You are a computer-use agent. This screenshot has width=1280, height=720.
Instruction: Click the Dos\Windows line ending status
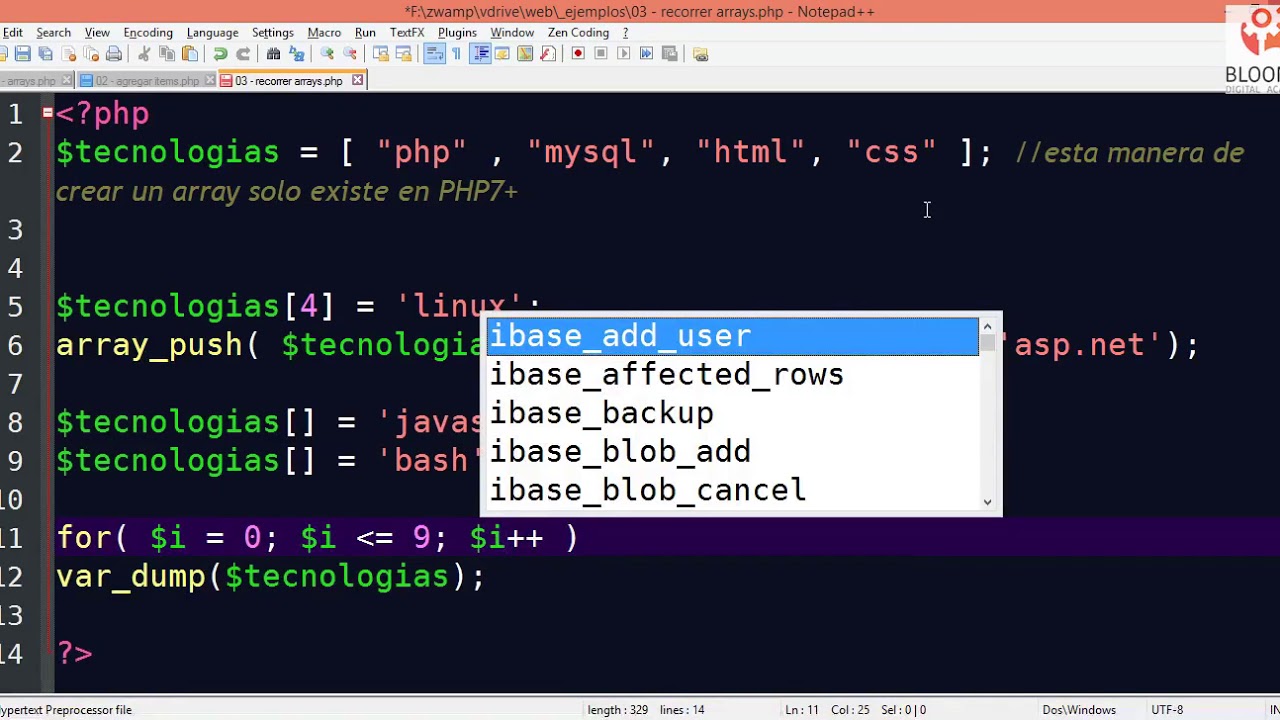(1079, 710)
